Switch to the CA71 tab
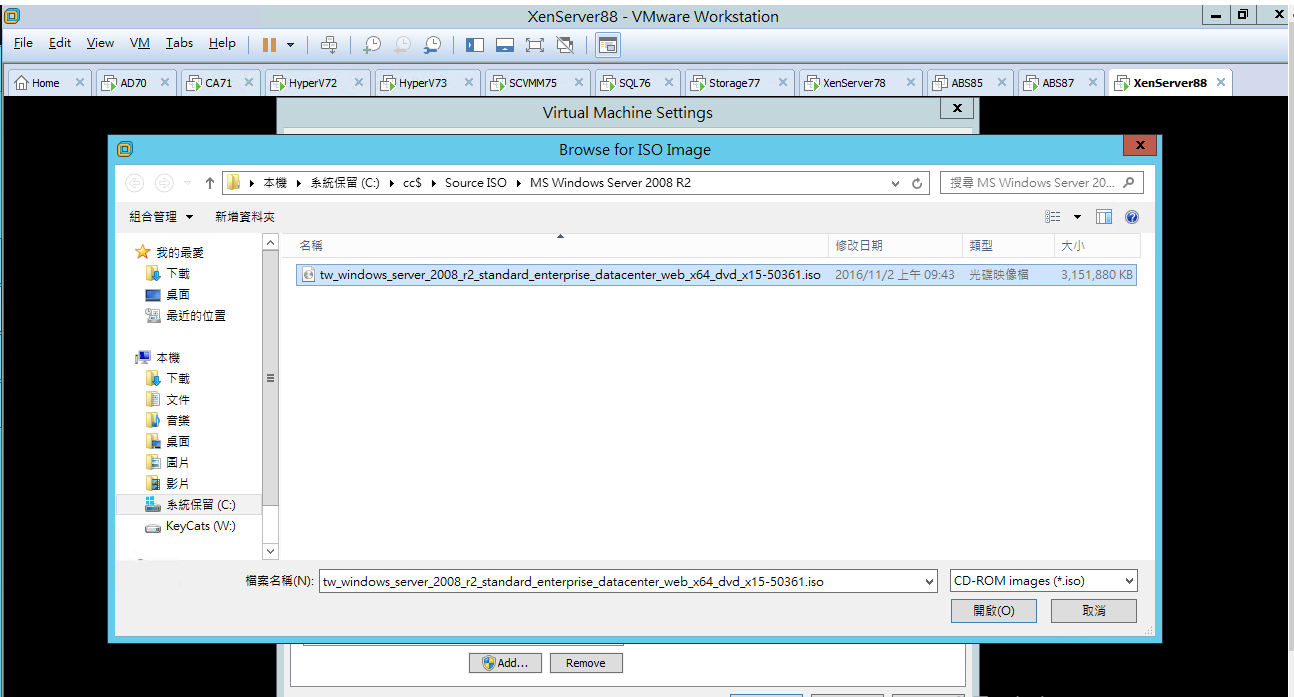This screenshot has width=1294, height=697. 218,83
